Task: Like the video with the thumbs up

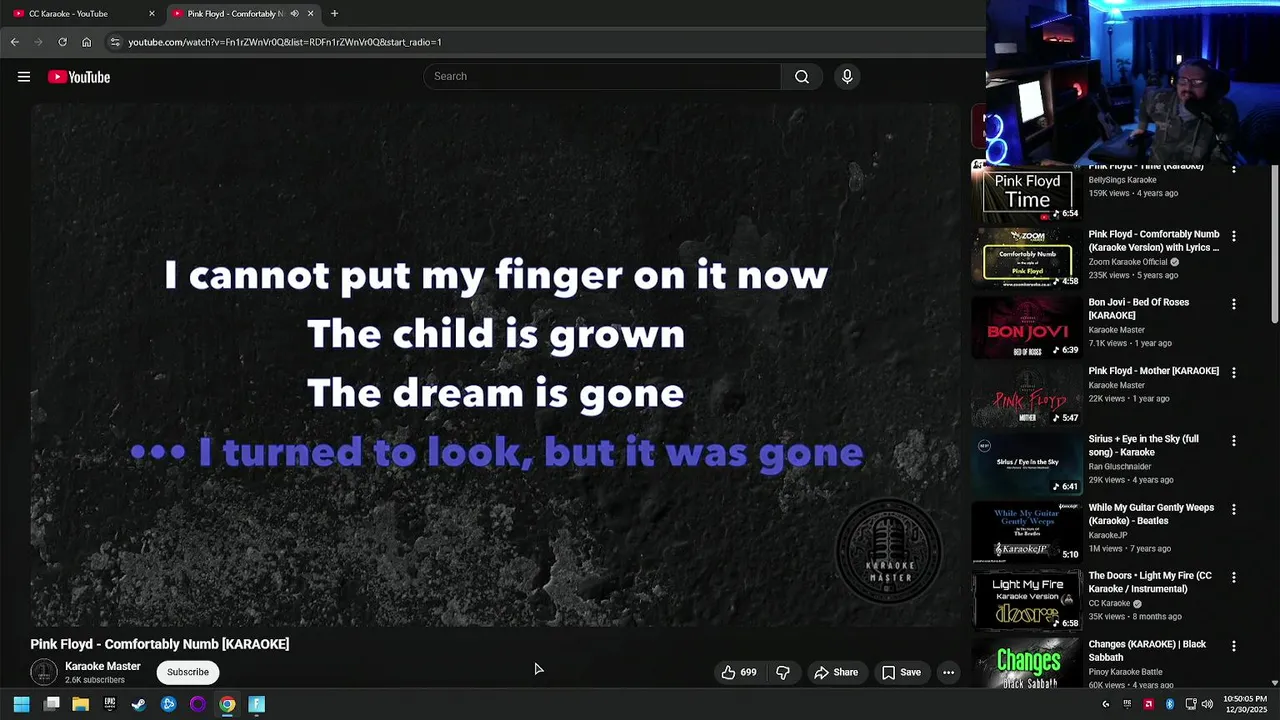Action: (x=739, y=672)
